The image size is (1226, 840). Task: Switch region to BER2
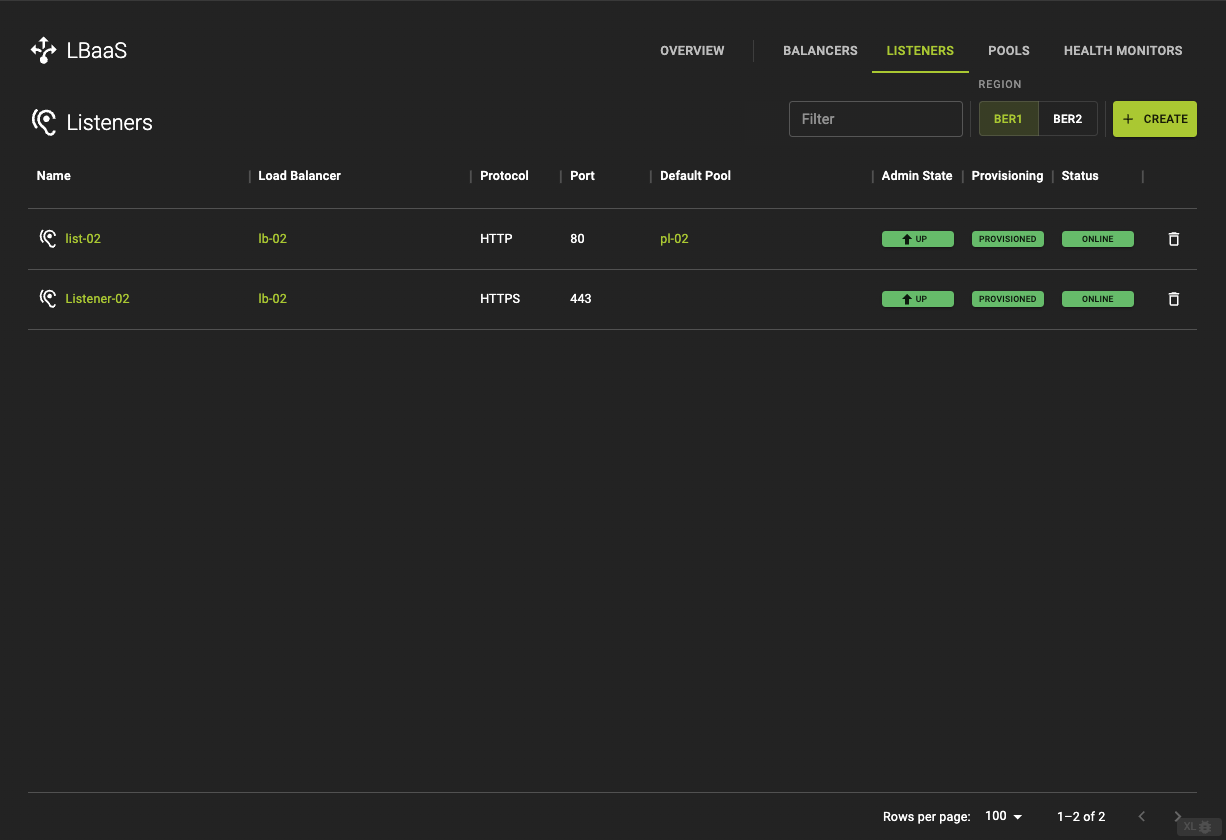(1067, 119)
